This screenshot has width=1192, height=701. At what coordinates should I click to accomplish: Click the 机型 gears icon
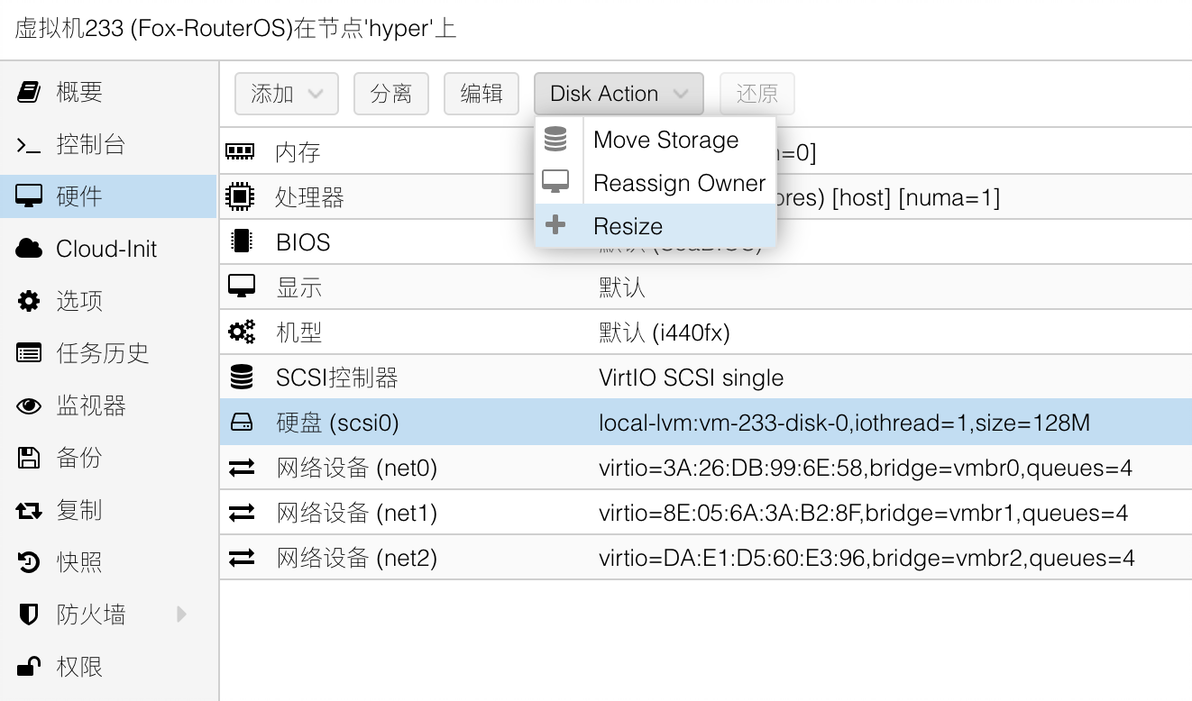241,332
